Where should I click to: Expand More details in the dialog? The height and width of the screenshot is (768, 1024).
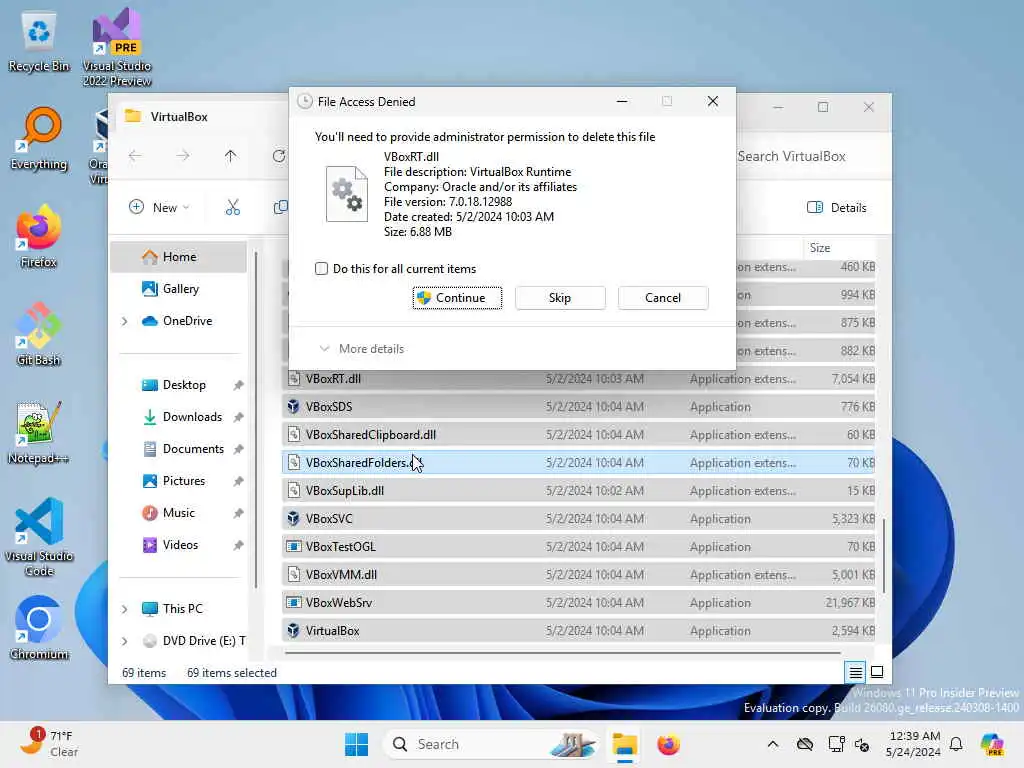(362, 349)
